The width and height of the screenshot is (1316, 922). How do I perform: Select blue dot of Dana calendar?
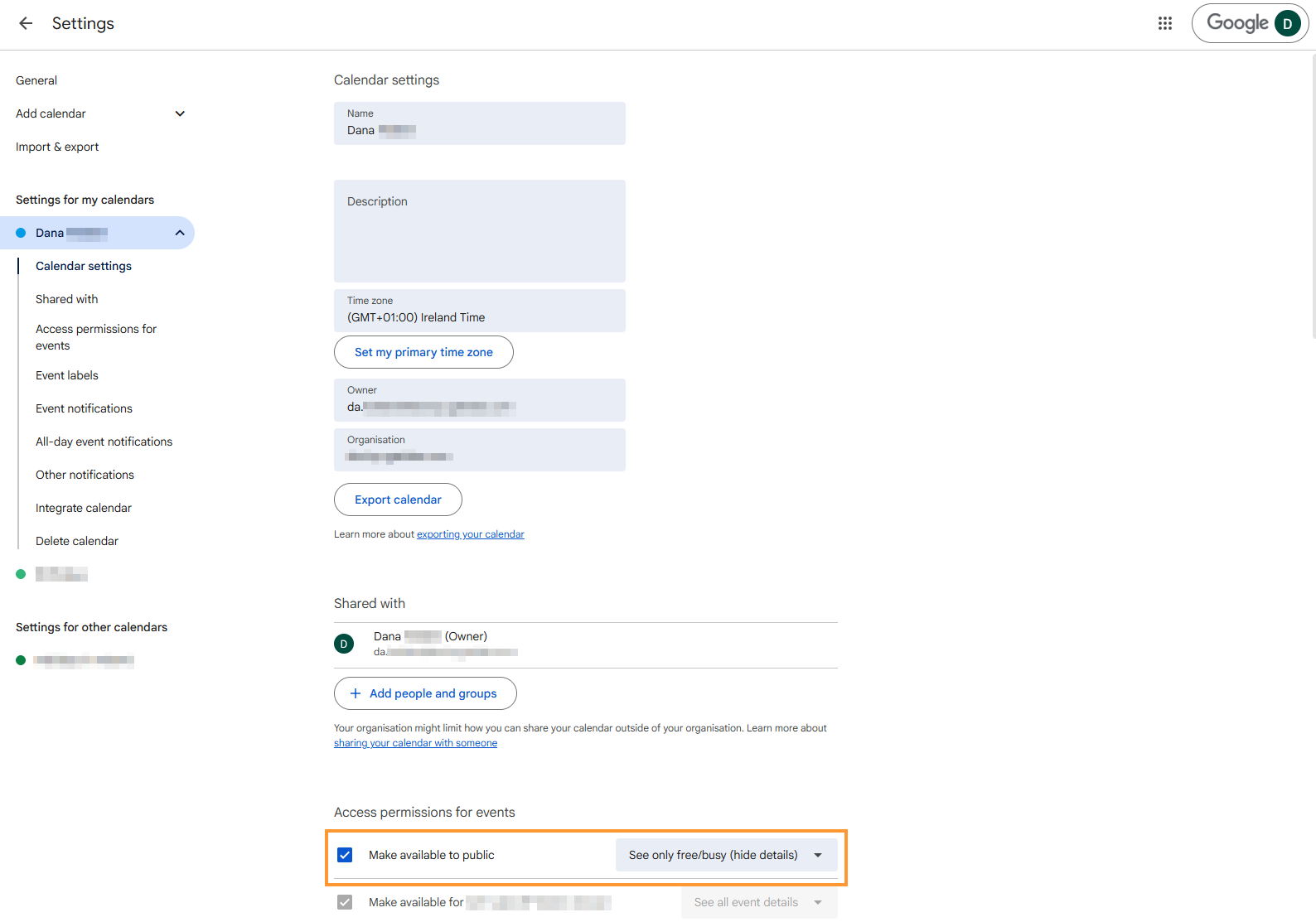tap(21, 233)
